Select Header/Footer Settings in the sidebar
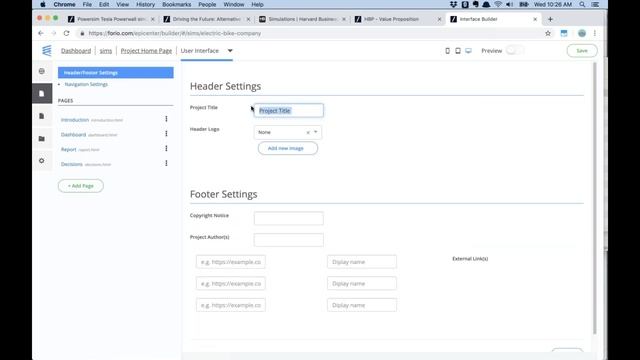 116,73
